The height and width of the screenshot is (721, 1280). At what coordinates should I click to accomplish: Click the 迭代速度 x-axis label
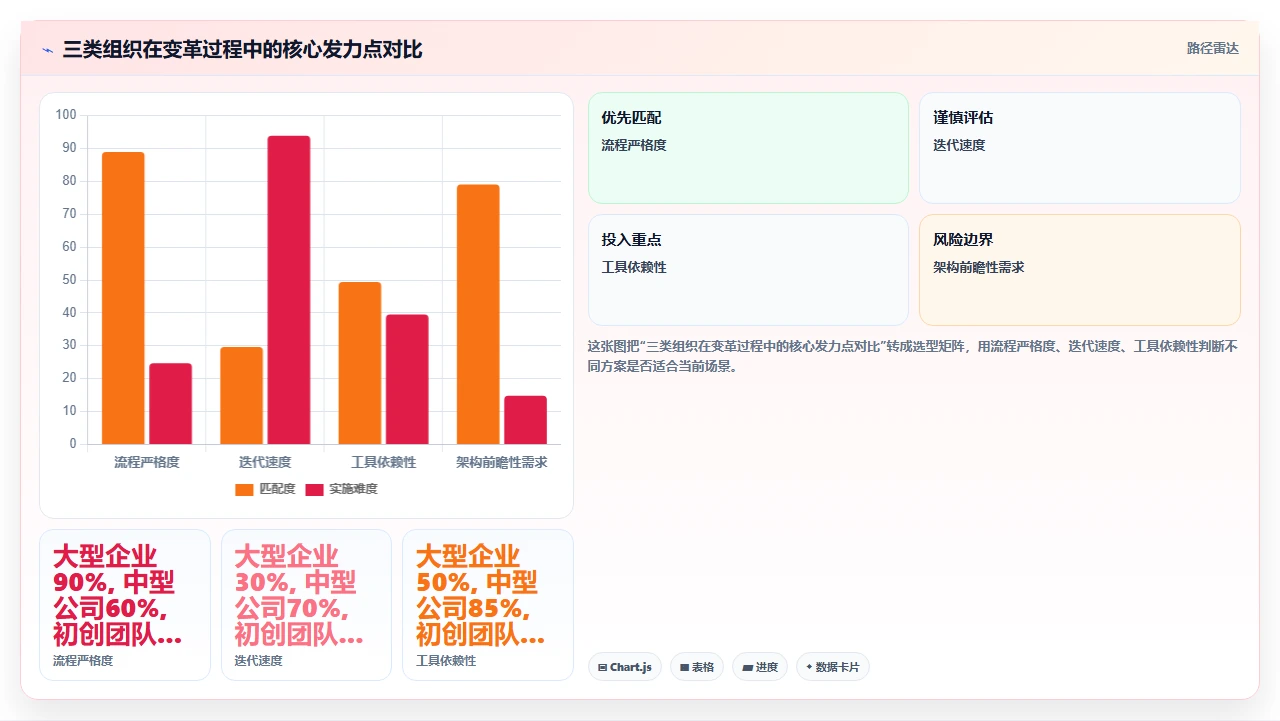click(265, 462)
